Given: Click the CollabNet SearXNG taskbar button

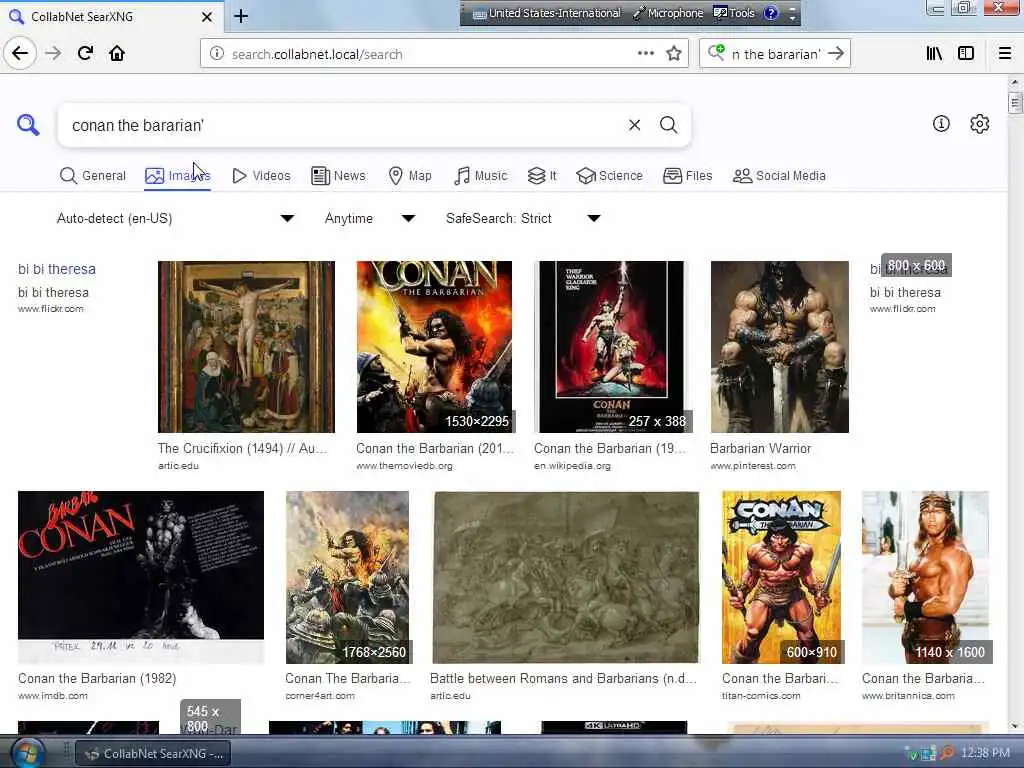Looking at the screenshot, I should point(154,753).
